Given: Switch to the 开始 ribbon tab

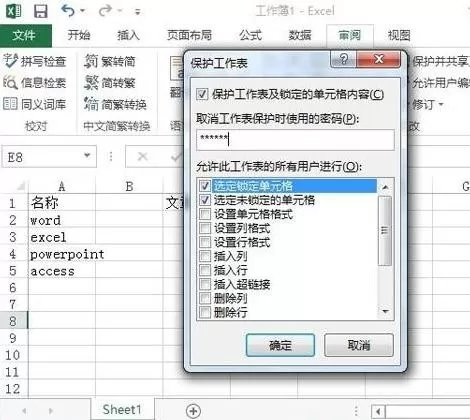Looking at the screenshot, I should (79, 35).
